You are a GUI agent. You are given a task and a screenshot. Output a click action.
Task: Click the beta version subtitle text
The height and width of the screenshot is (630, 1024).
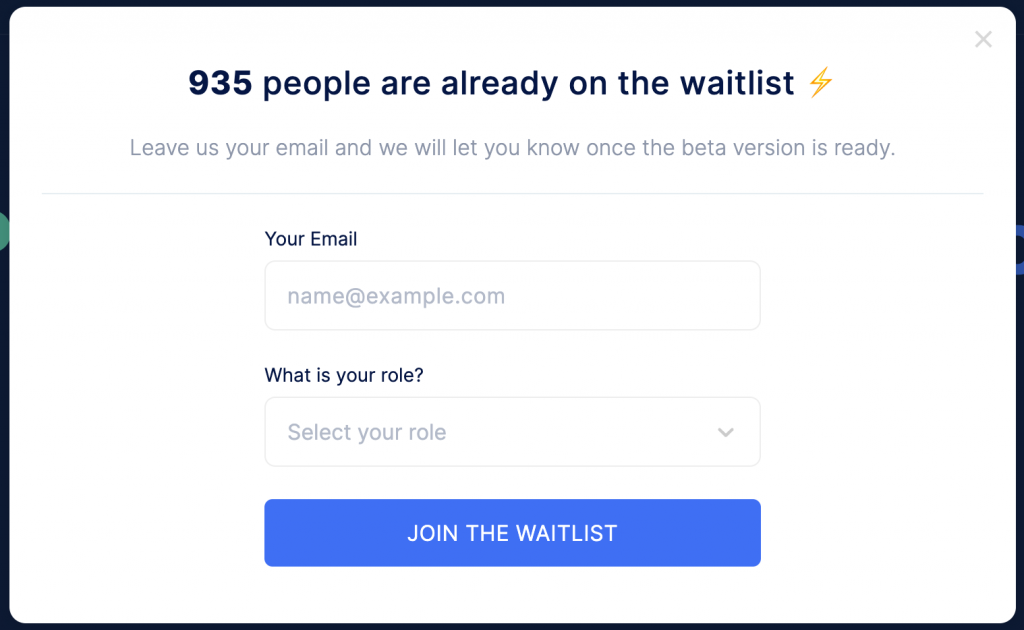(x=512, y=148)
